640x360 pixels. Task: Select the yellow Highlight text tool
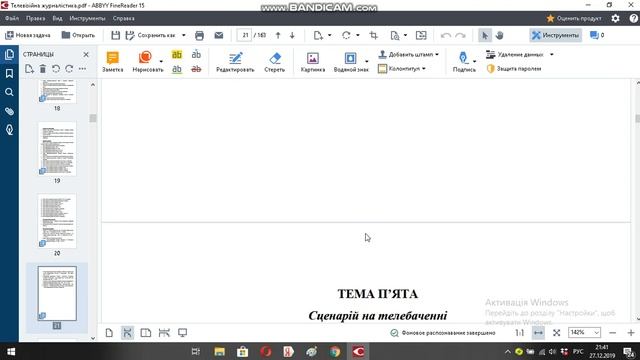click(x=177, y=54)
